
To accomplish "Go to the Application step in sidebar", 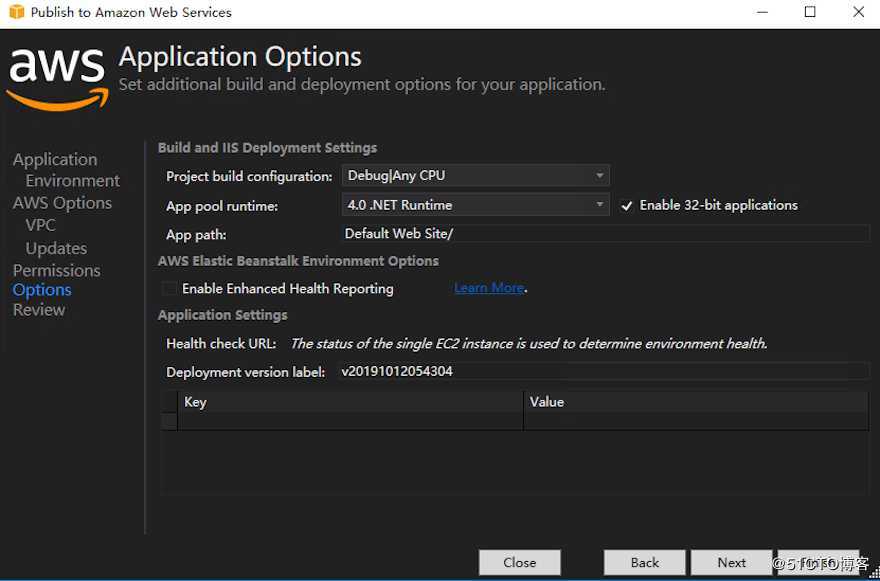I will coord(55,159).
